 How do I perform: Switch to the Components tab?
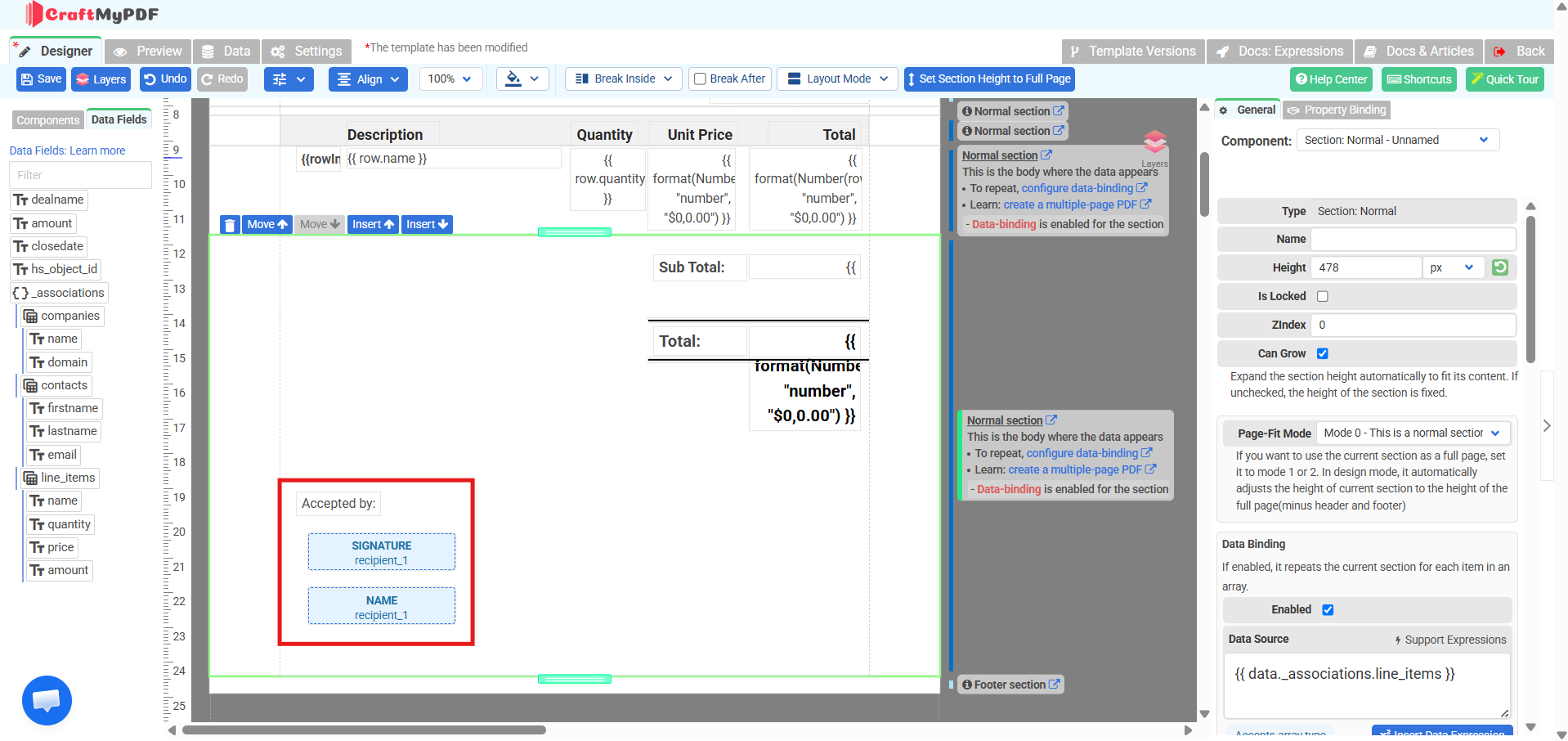click(48, 120)
